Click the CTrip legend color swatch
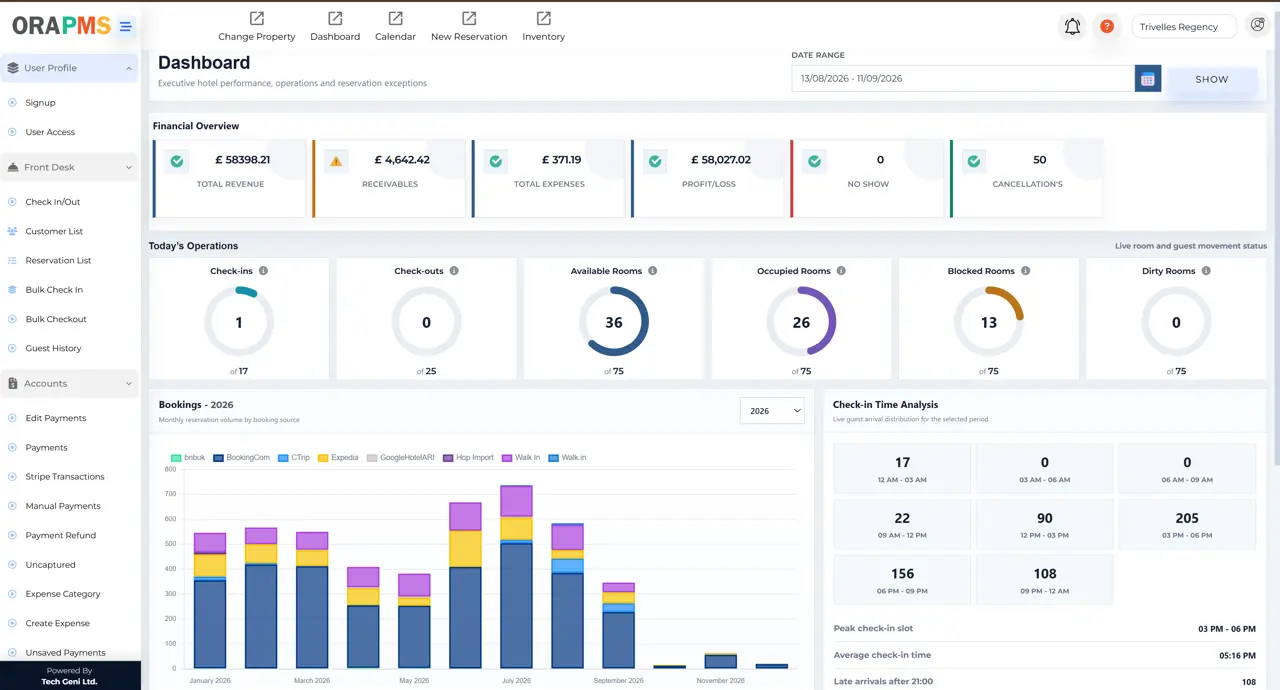The height and width of the screenshot is (690, 1280). tap(283, 458)
